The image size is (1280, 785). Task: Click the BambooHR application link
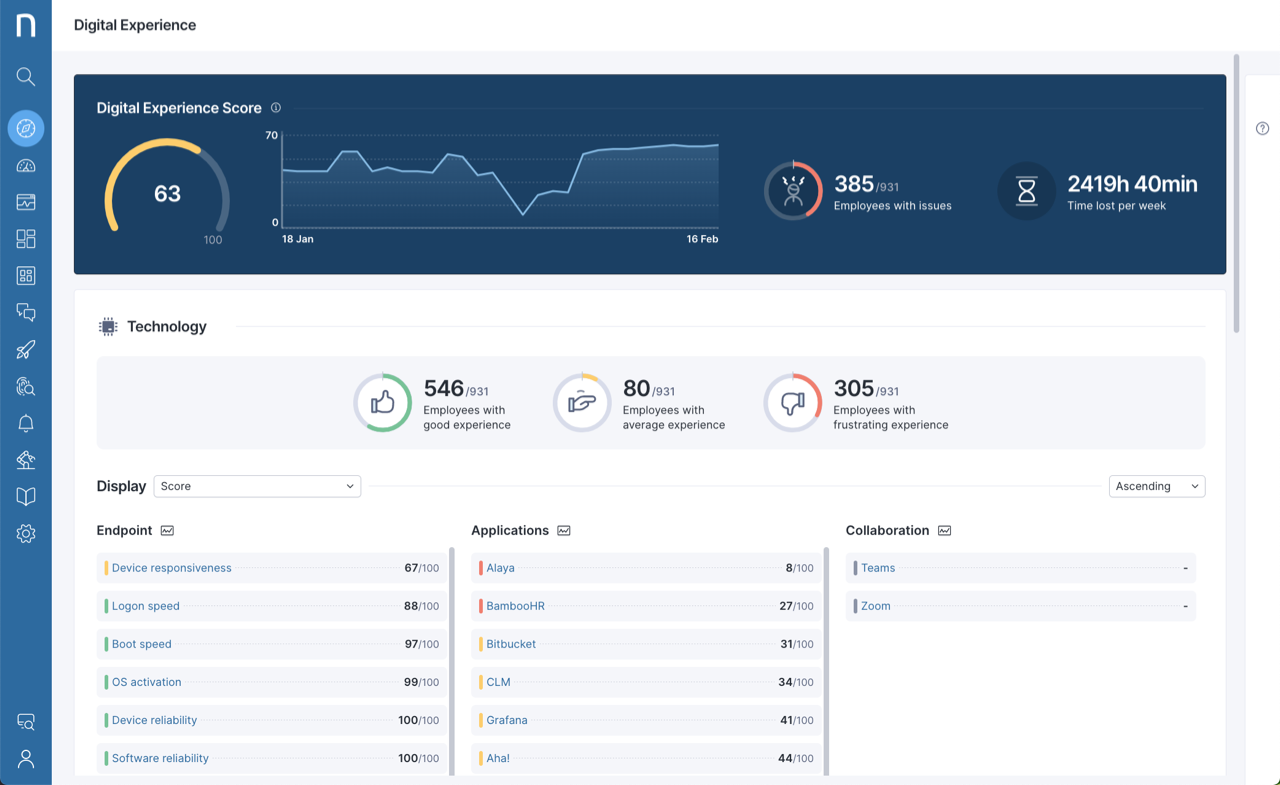[515, 606]
